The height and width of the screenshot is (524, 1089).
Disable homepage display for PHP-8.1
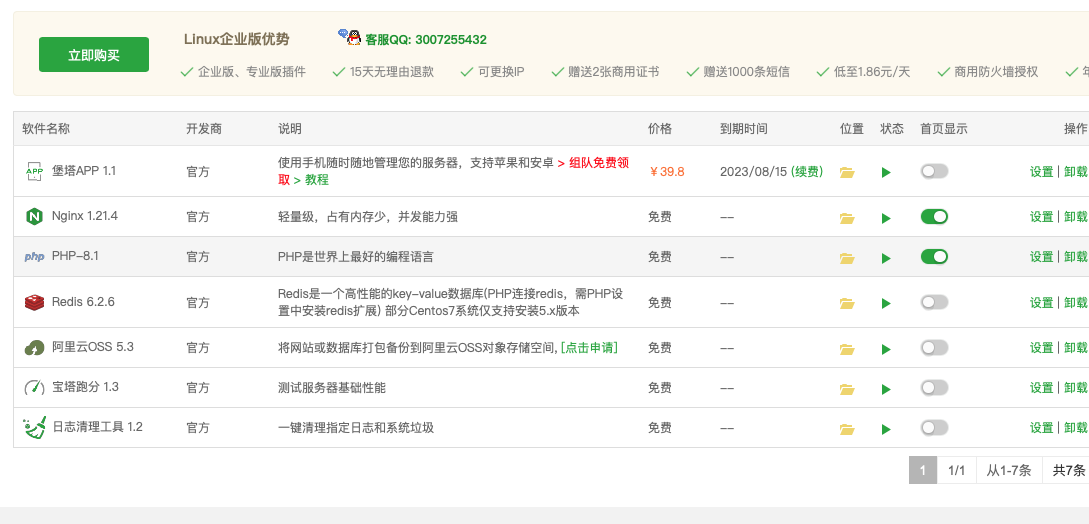tap(934, 256)
